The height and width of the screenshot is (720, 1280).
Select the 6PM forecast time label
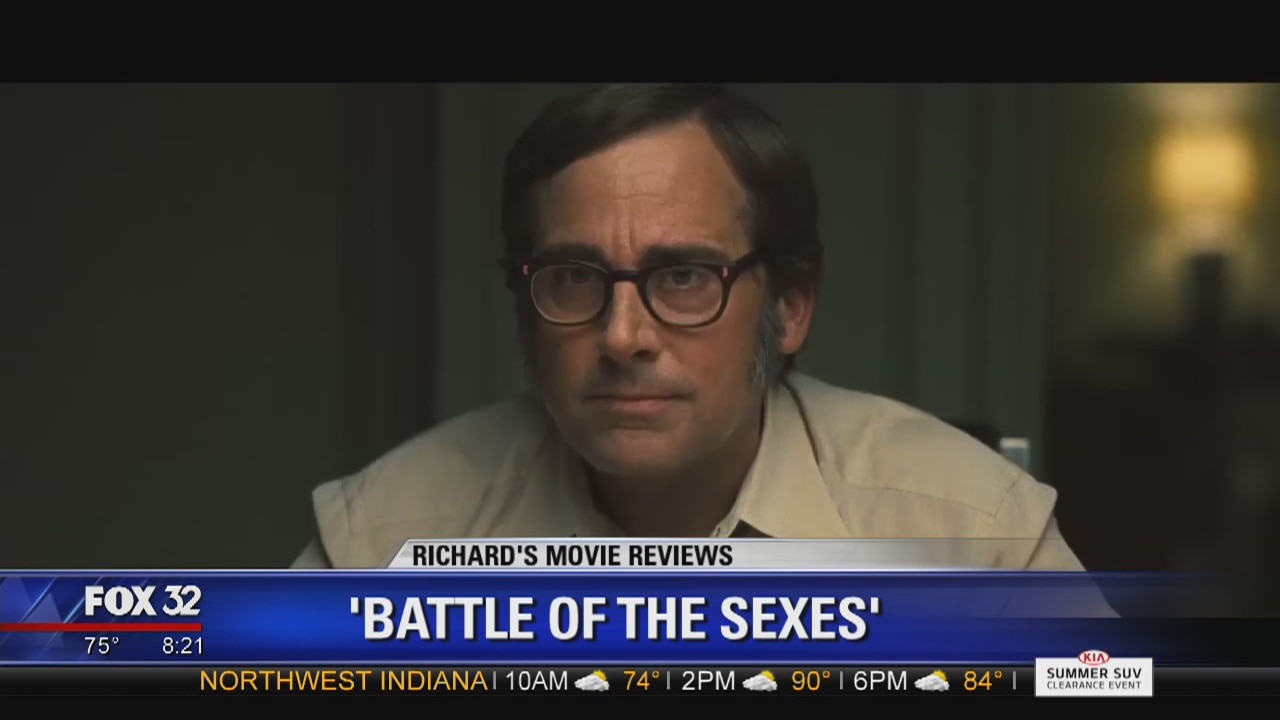880,682
